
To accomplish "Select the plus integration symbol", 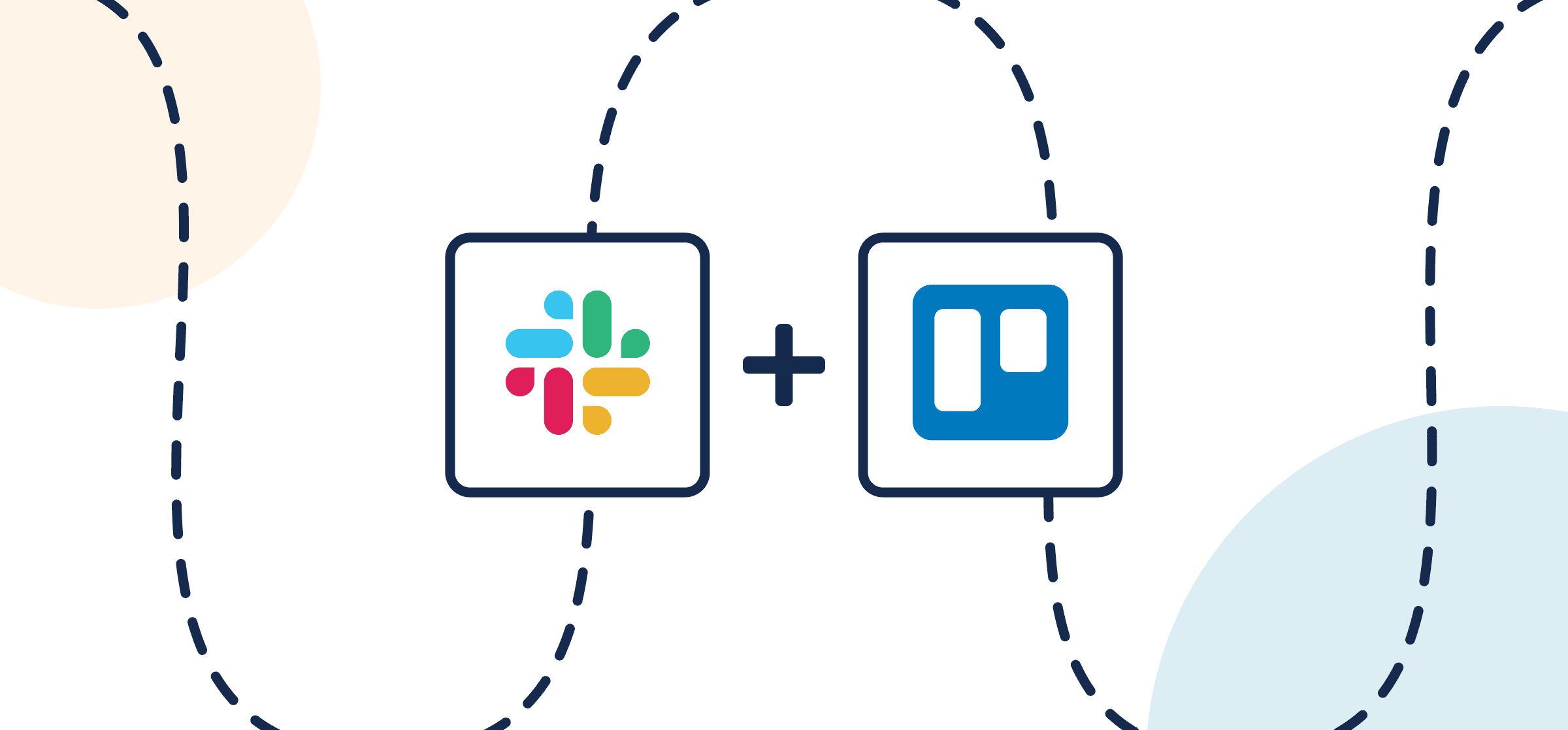I will [783, 365].
